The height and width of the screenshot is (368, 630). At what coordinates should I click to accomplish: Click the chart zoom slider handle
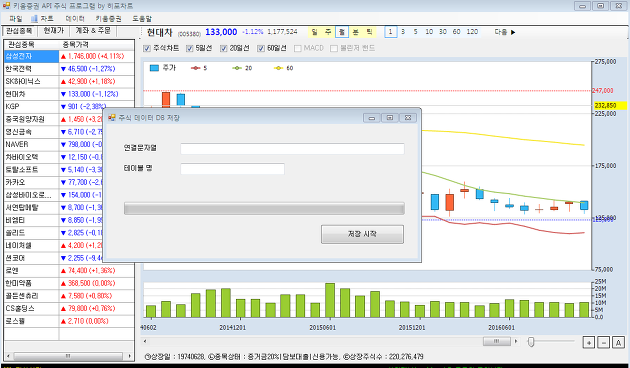point(531,342)
